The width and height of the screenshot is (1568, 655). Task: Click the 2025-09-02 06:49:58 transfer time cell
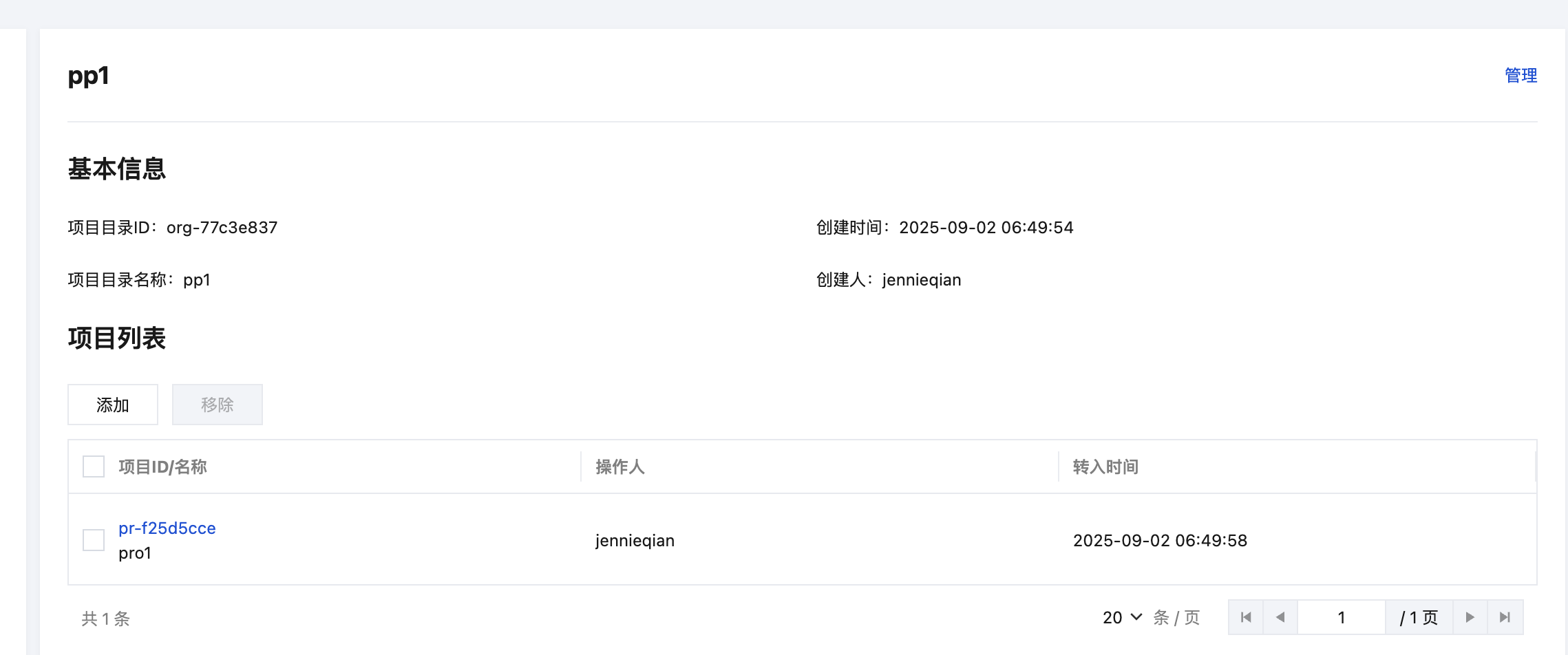[1160, 541]
